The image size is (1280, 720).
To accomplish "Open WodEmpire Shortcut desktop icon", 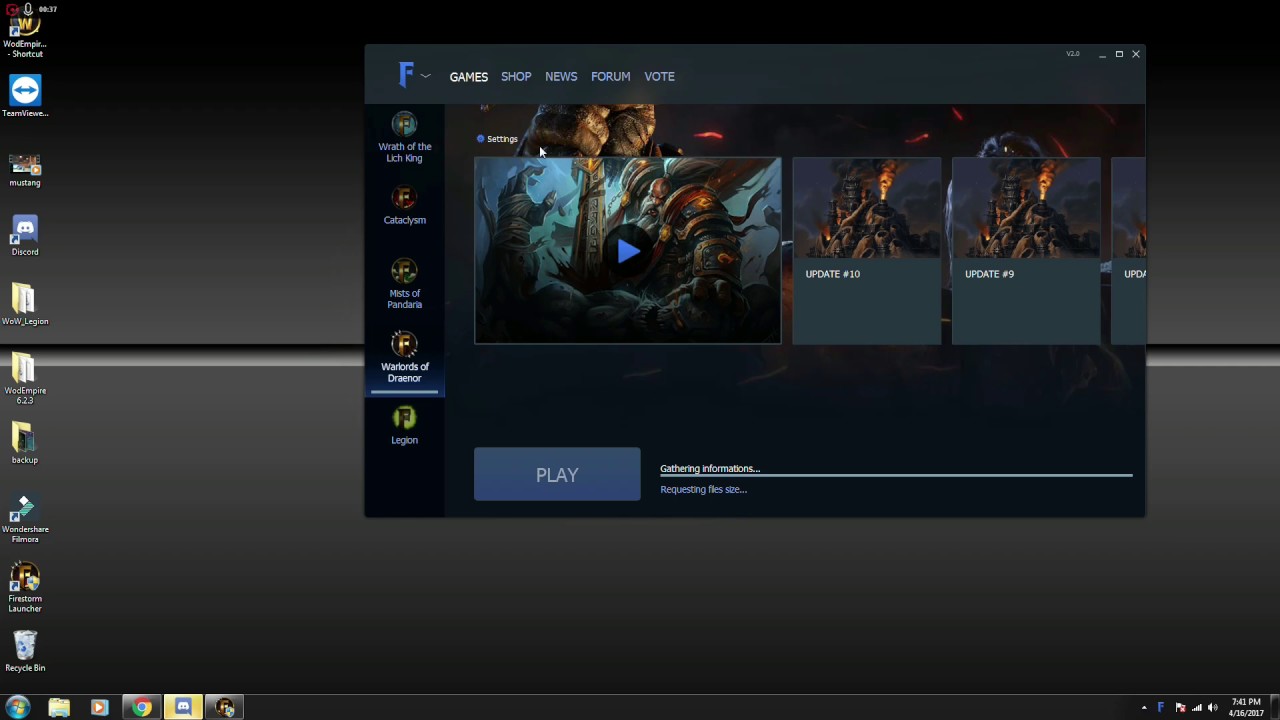I will (25, 35).
